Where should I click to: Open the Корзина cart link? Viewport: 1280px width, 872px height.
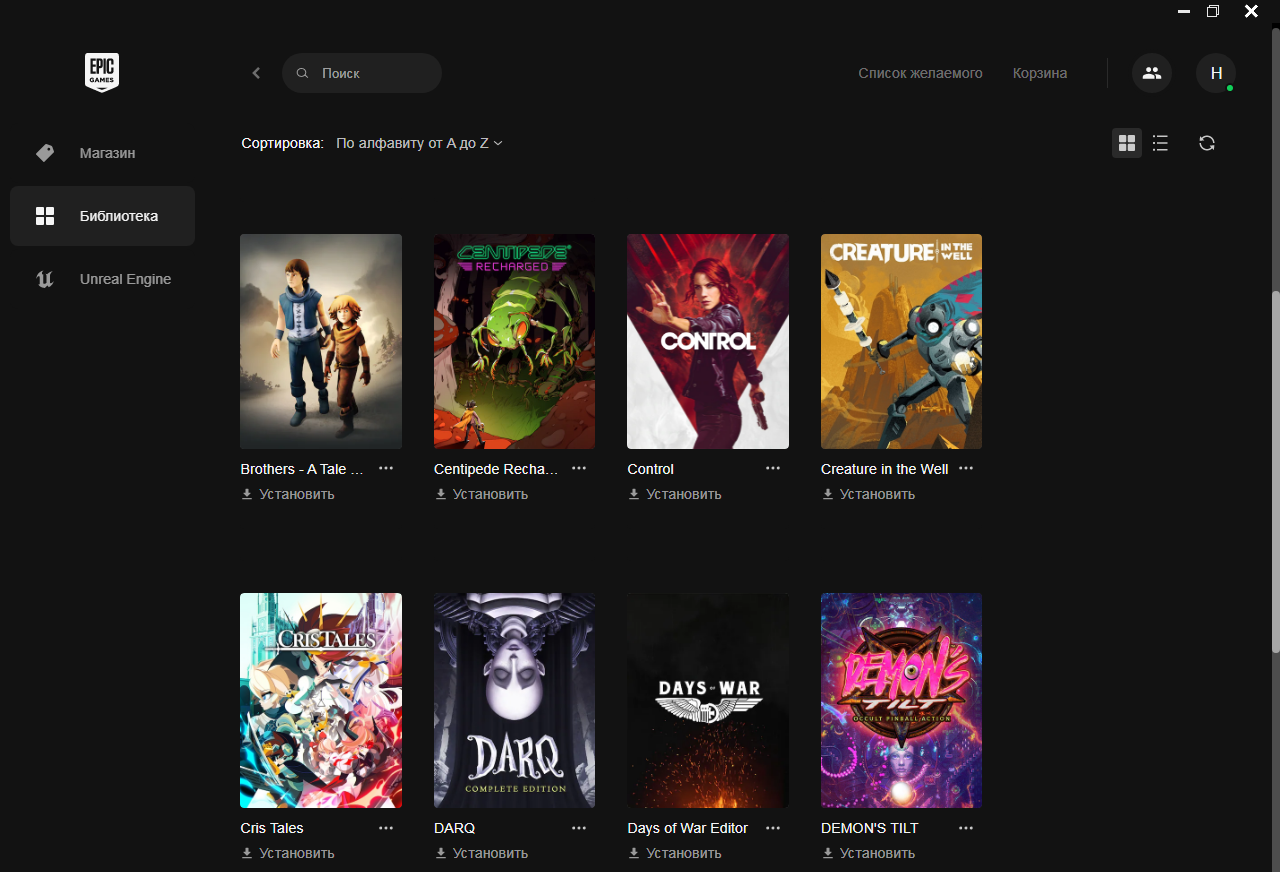click(x=1040, y=73)
